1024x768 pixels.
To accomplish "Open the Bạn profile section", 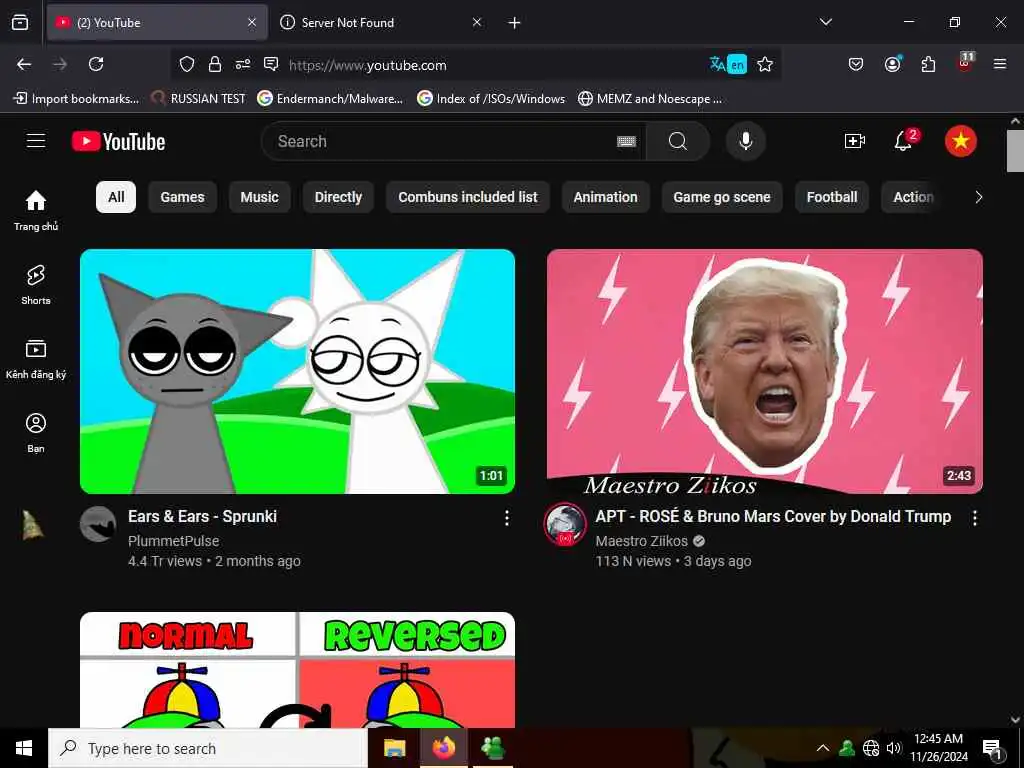I will point(36,432).
